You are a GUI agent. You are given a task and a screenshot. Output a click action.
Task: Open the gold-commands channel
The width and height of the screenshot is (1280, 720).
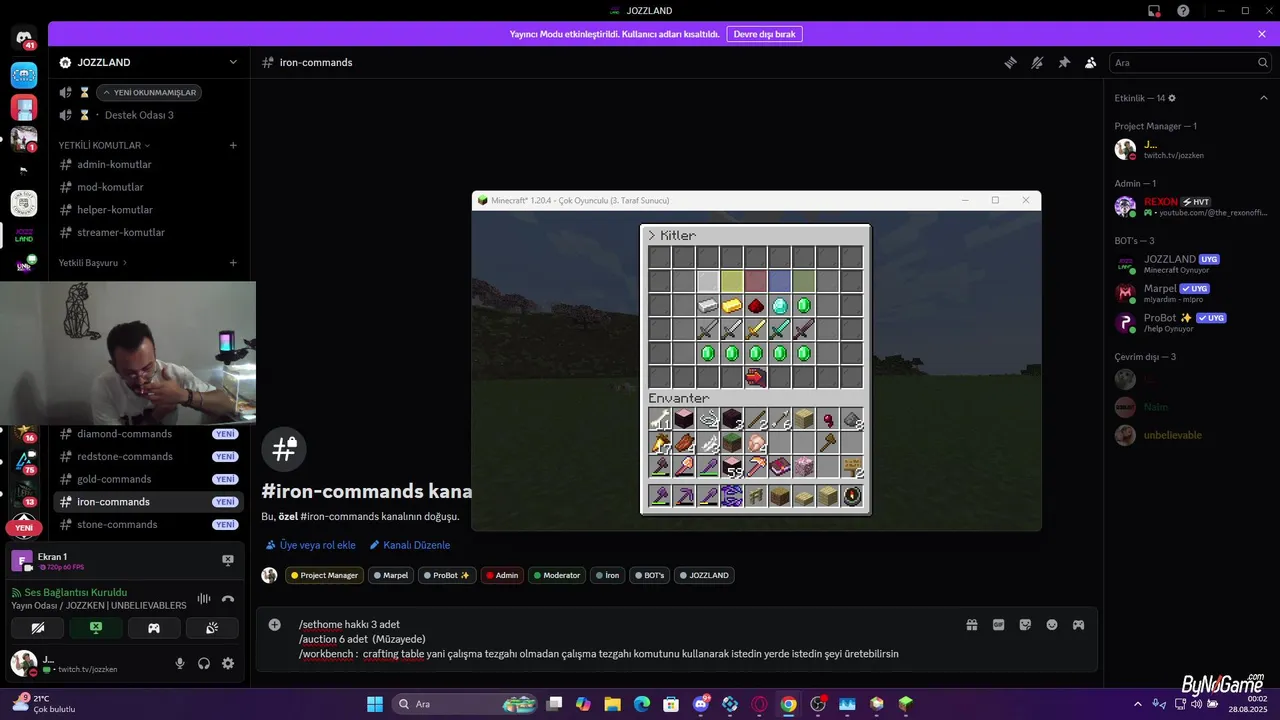[148, 479]
